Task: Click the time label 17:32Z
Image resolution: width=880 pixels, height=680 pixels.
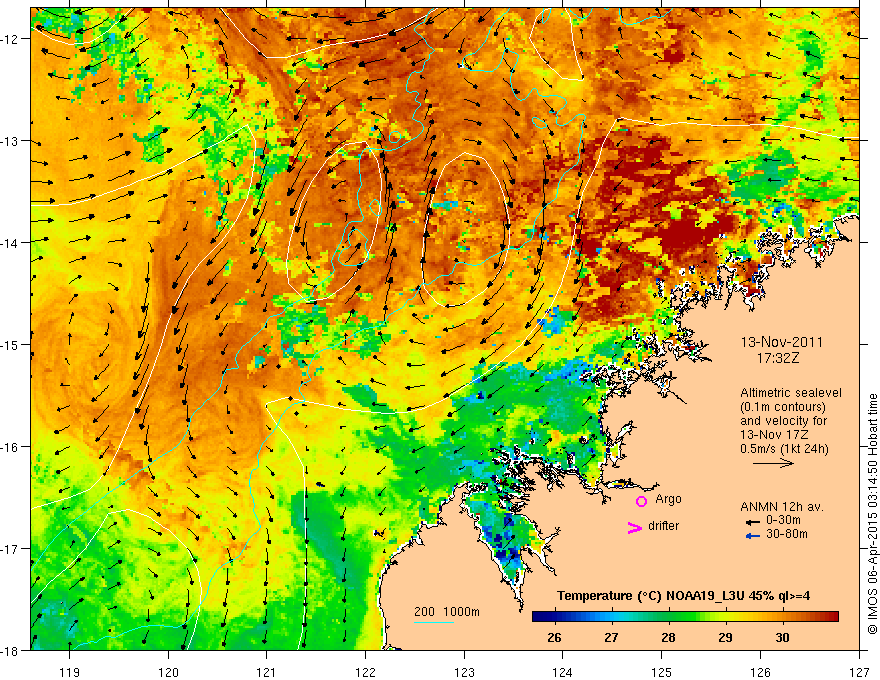Action: [x=778, y=358]
